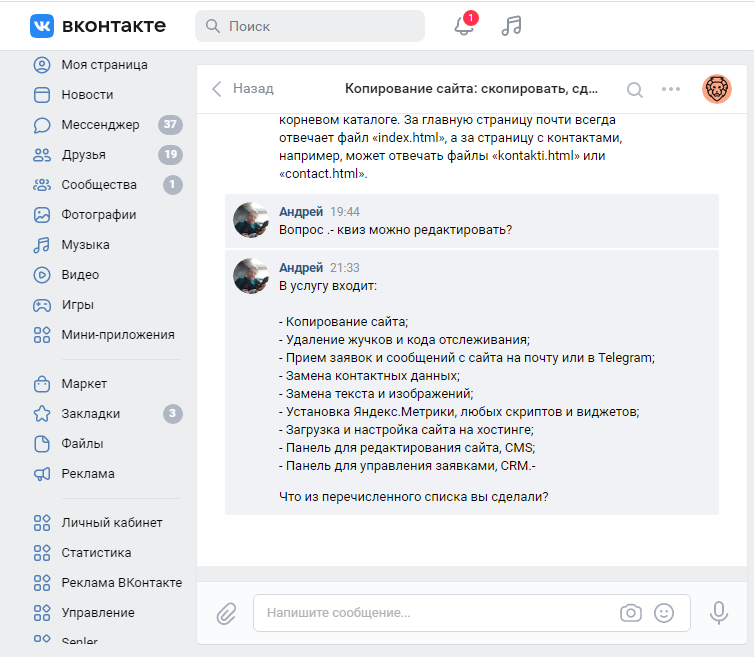The height and width of the screenshot is (657, 754).
Task: Click the Закладки star icon
Action: 42,414
